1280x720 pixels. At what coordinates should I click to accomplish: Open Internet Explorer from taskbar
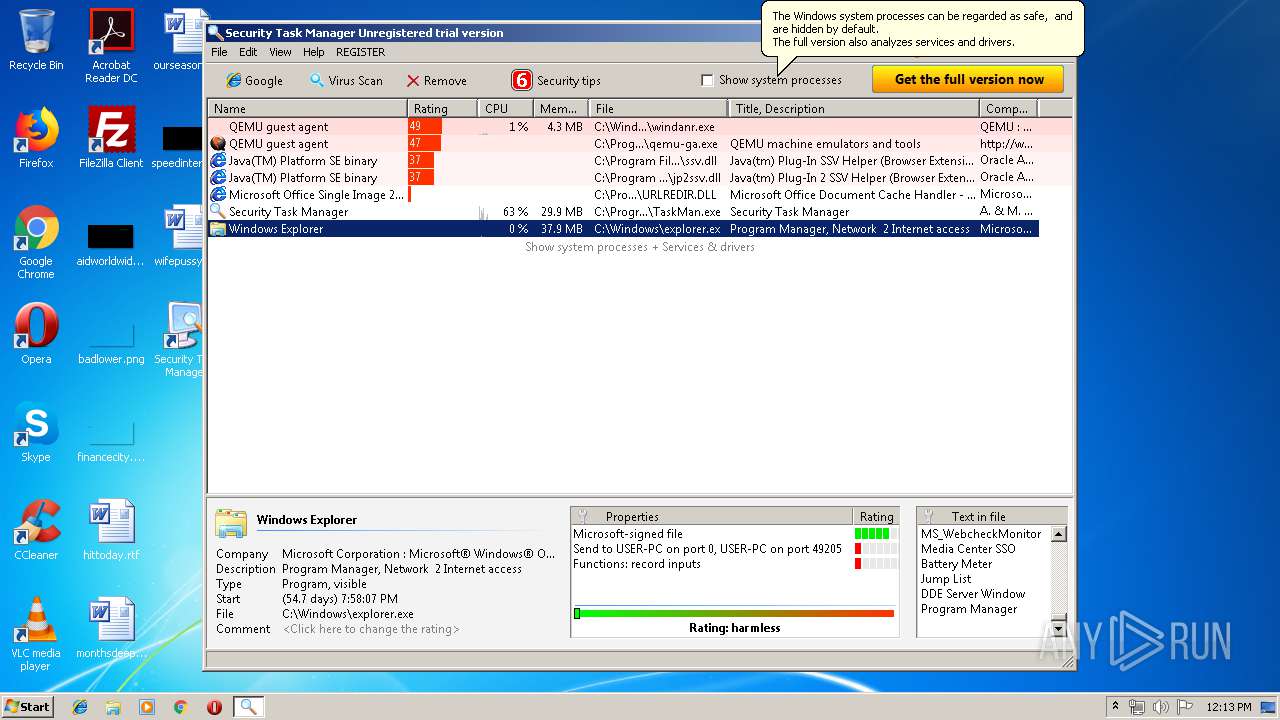[80, 707]
